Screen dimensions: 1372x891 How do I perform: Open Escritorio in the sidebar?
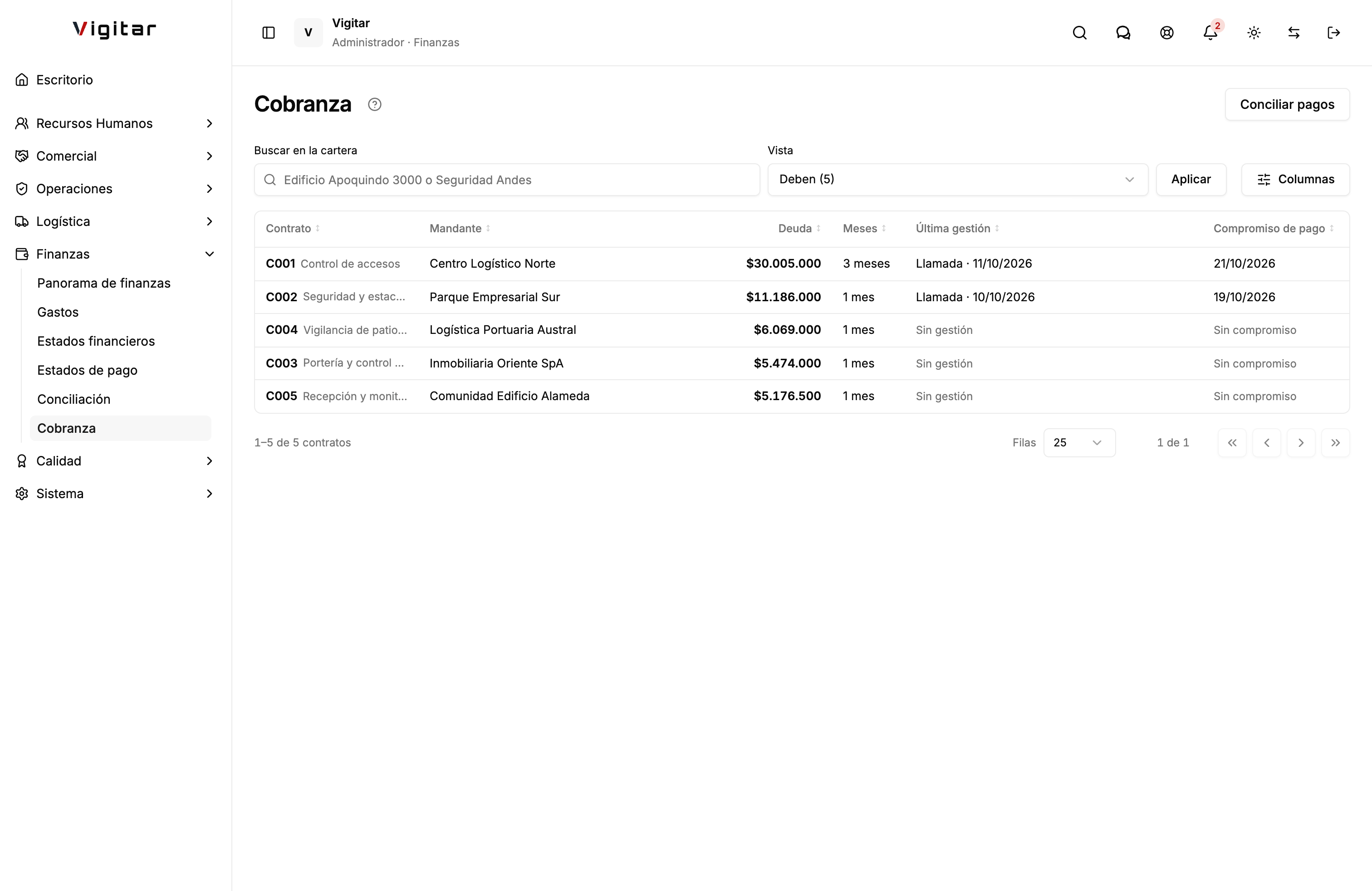point(114,79)
